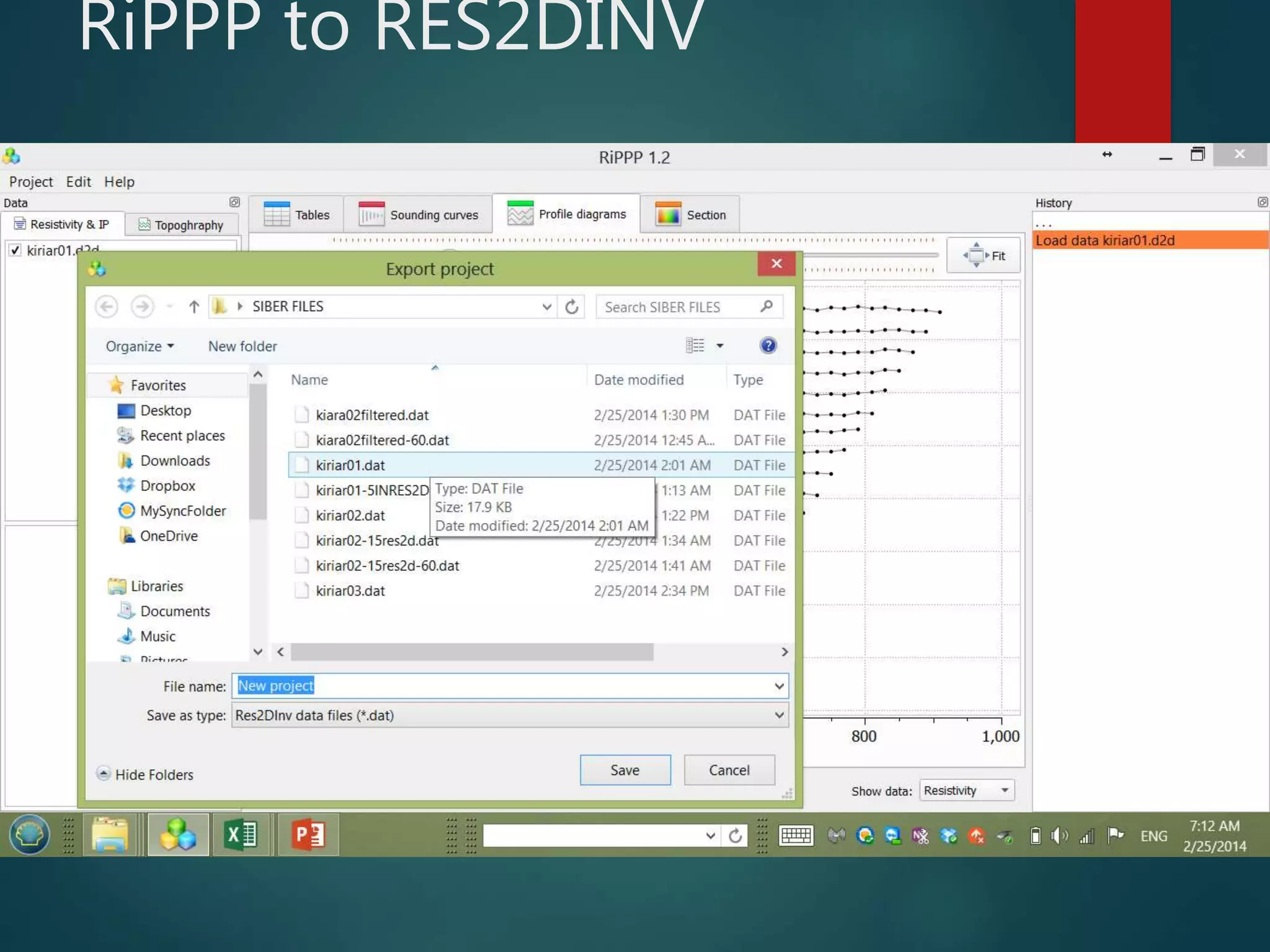The height and width of the screenshot is (952, 1270).
Task: Select file kiriar03.dat
Action: 350,591
